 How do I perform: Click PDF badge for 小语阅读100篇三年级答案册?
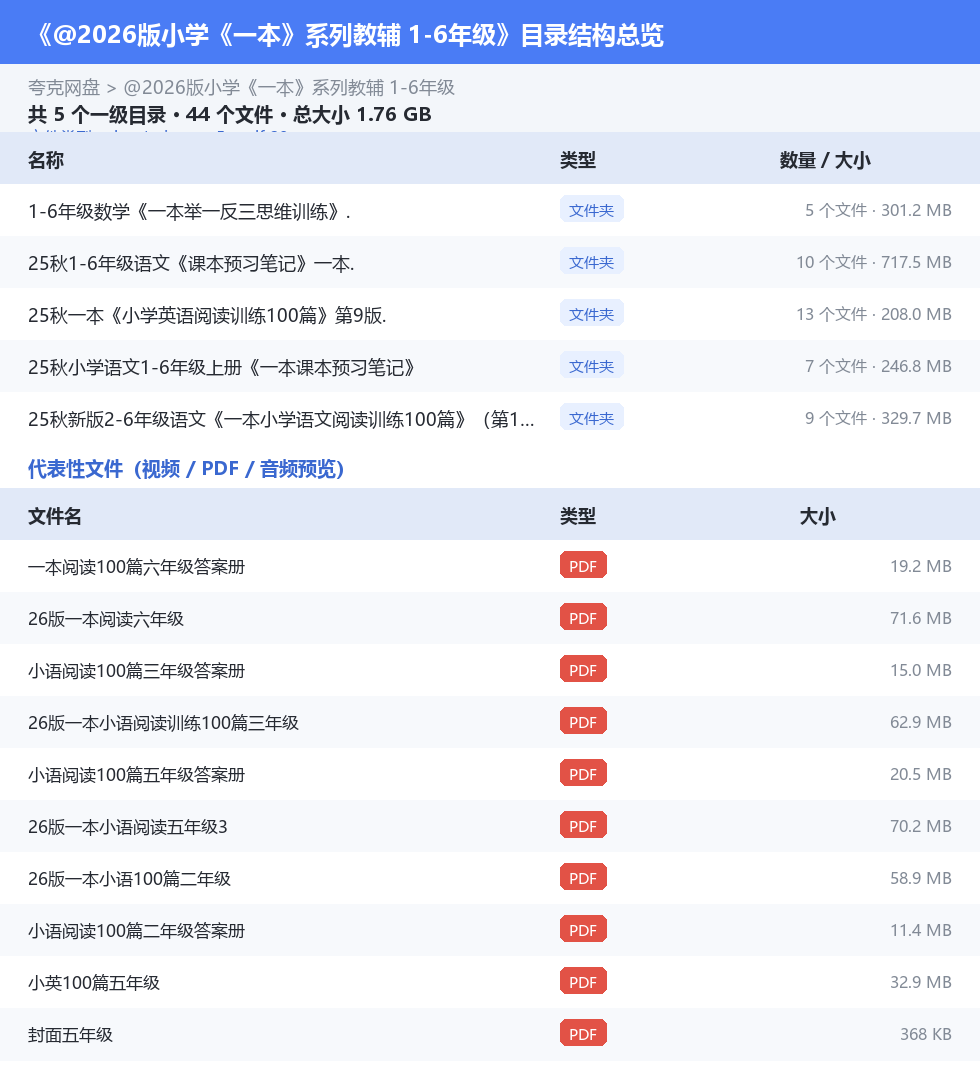point(583,670)
